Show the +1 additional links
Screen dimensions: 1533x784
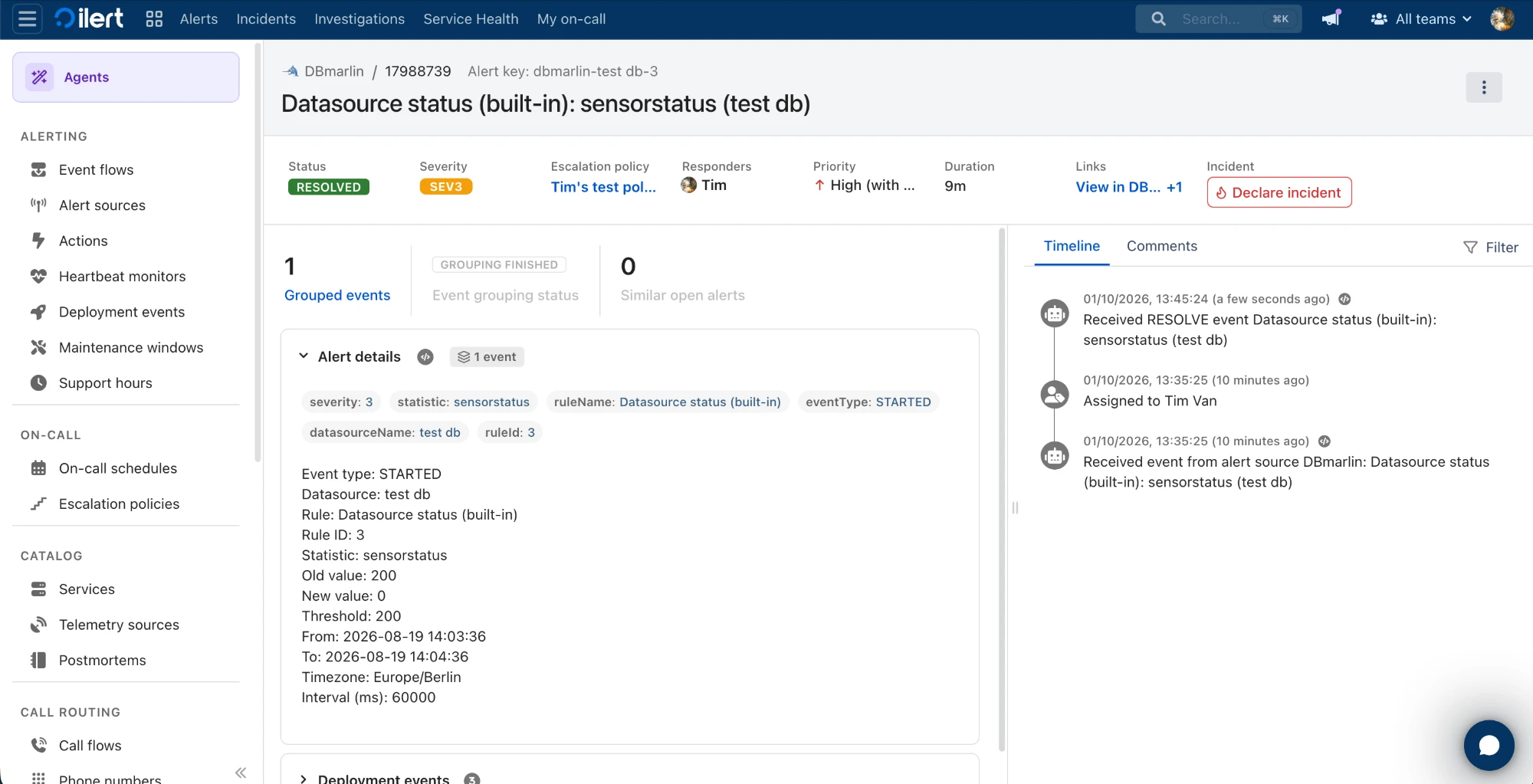[x=1174, y=187]
